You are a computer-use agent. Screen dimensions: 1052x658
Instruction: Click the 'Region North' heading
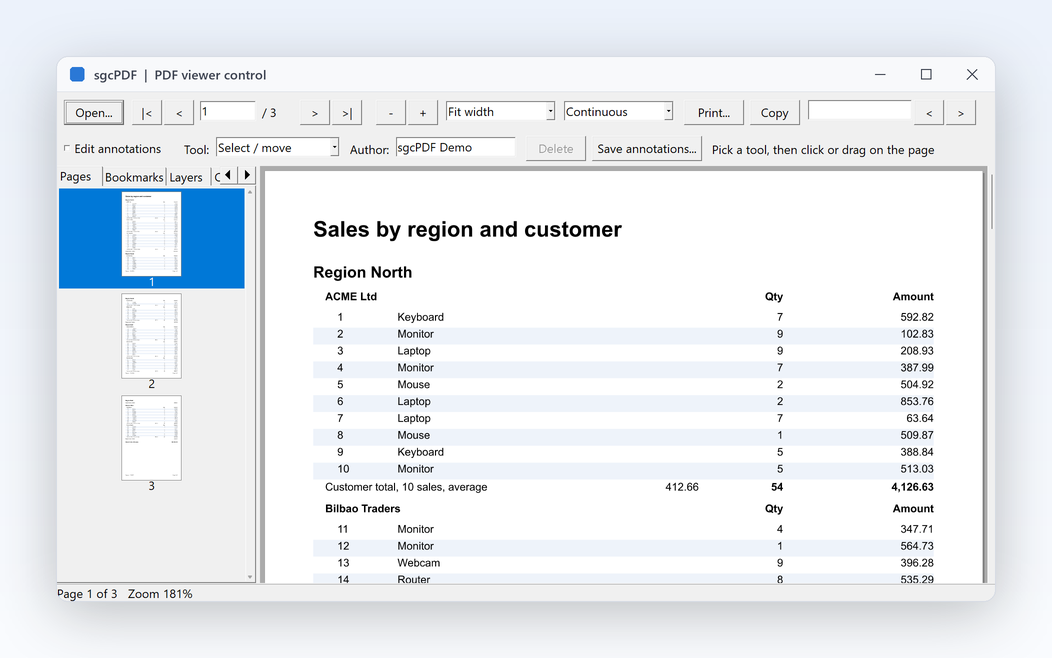(362, 272)
